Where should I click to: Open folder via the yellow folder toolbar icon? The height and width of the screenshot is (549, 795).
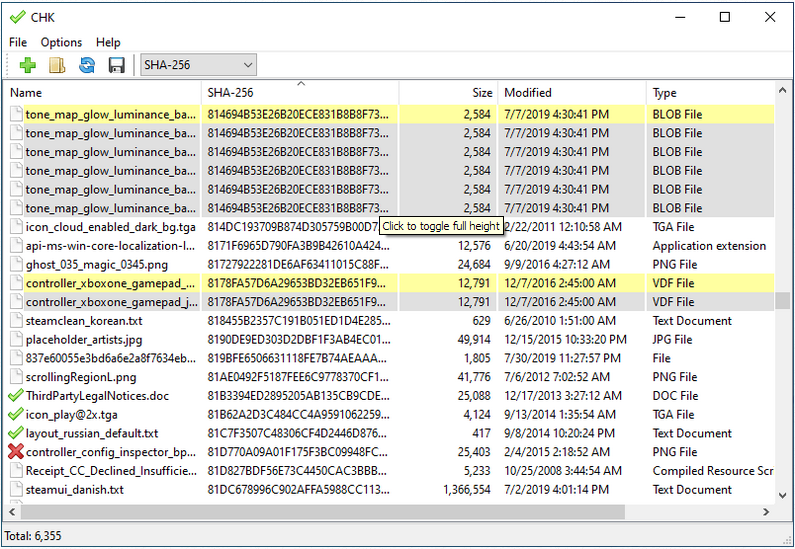point(57,65)
